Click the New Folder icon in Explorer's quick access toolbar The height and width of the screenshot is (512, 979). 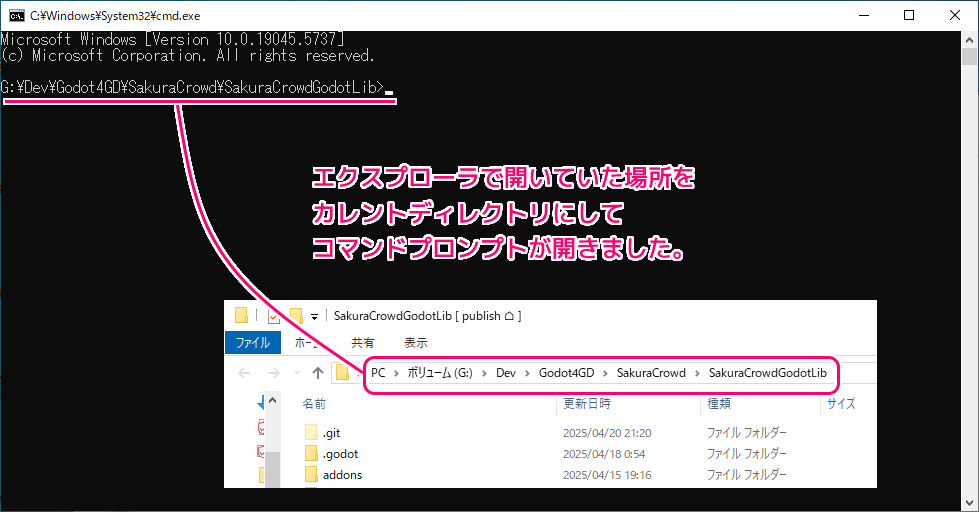(295, 316)
